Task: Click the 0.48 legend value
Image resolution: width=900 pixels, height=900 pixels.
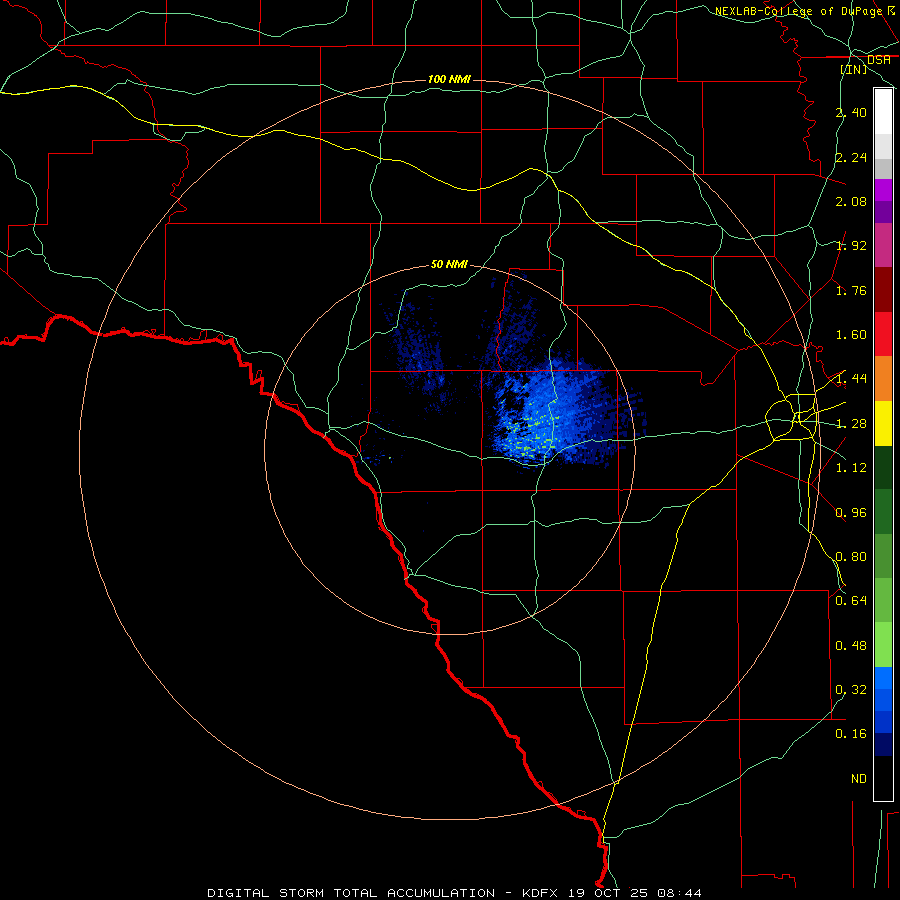Action: tap(851, 646)
